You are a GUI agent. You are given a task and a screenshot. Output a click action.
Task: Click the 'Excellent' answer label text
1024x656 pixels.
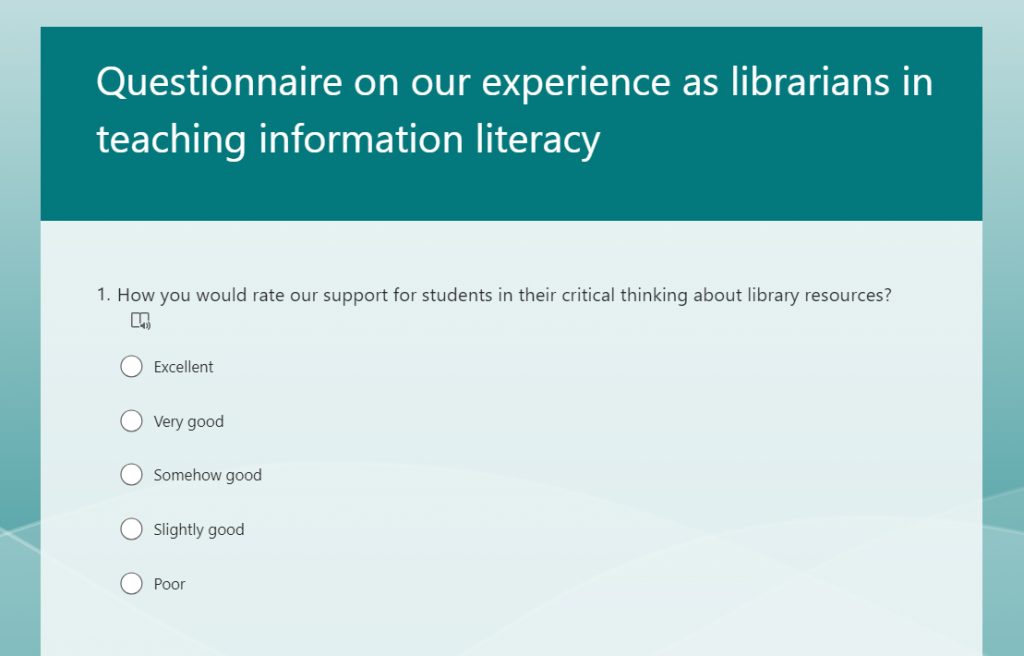[x=184, y=367]
